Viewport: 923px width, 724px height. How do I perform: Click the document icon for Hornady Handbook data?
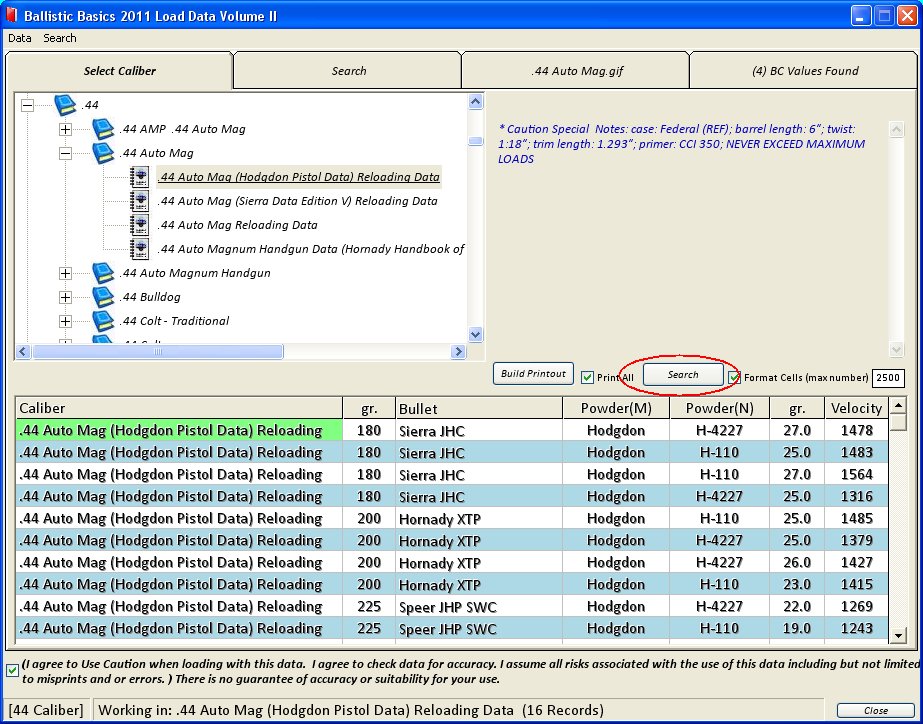[x=141, y=249]
